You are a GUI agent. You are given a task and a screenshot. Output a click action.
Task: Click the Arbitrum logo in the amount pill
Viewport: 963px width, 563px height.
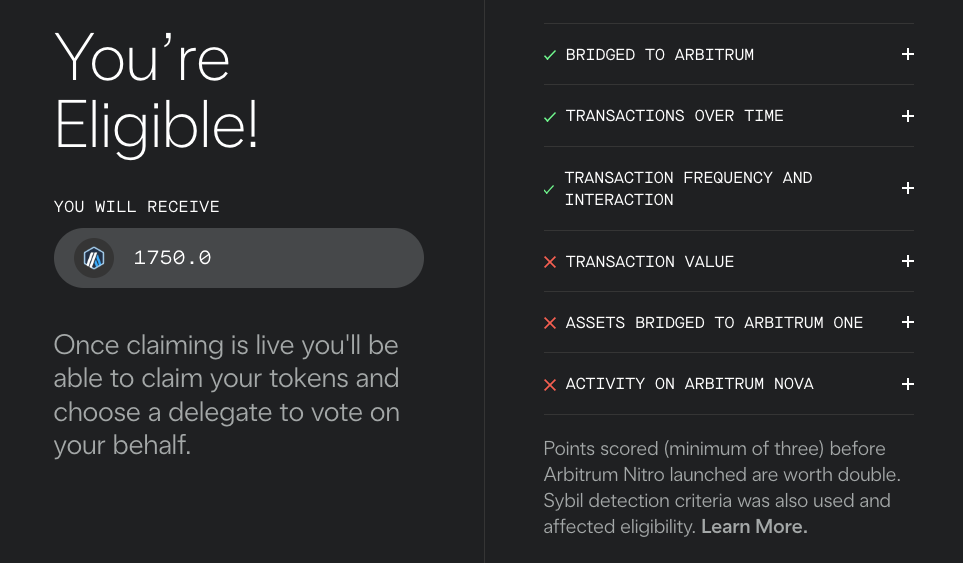click(94, 258)
